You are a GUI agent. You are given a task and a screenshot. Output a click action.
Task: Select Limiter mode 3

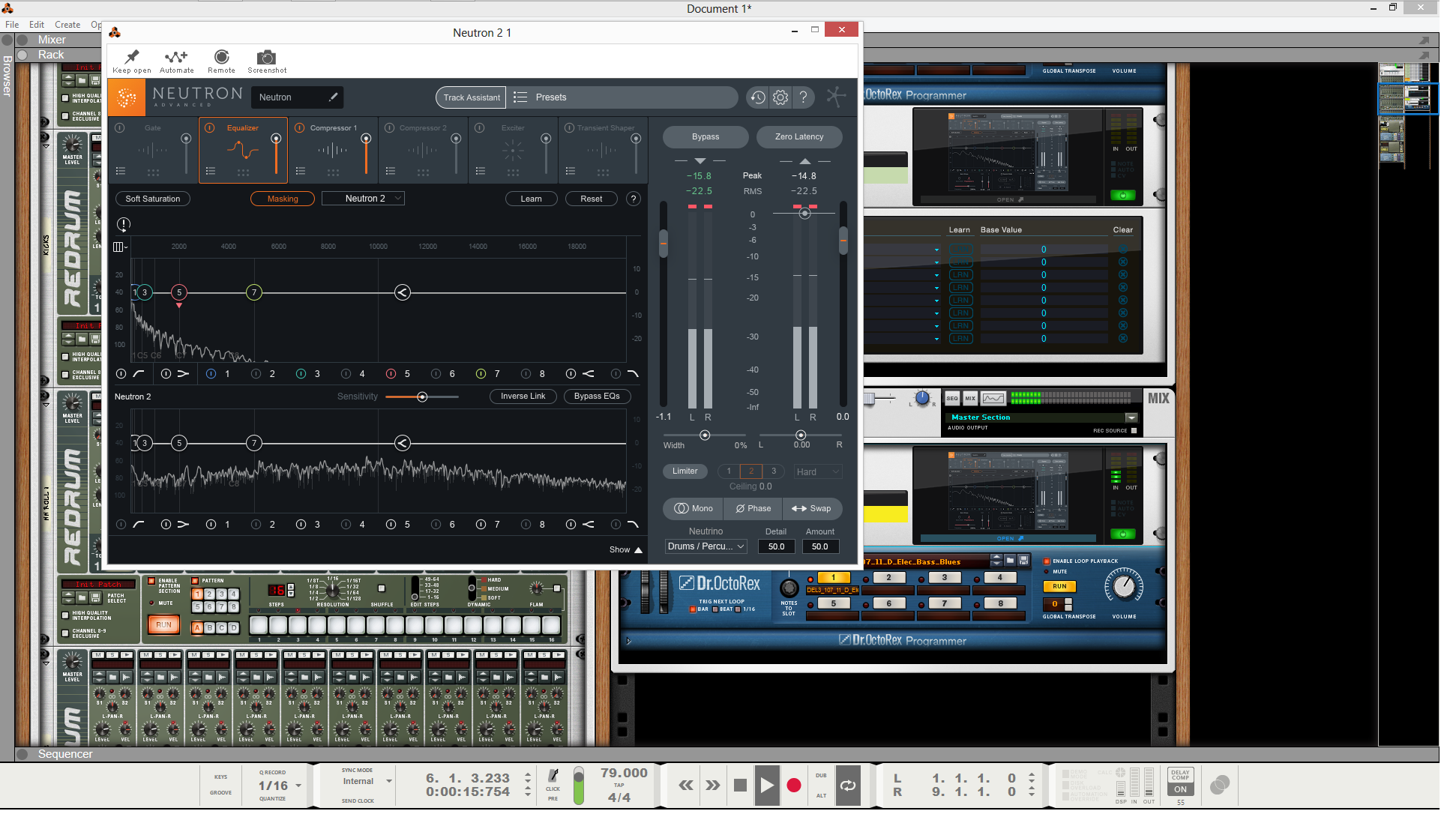pos(774,471)
